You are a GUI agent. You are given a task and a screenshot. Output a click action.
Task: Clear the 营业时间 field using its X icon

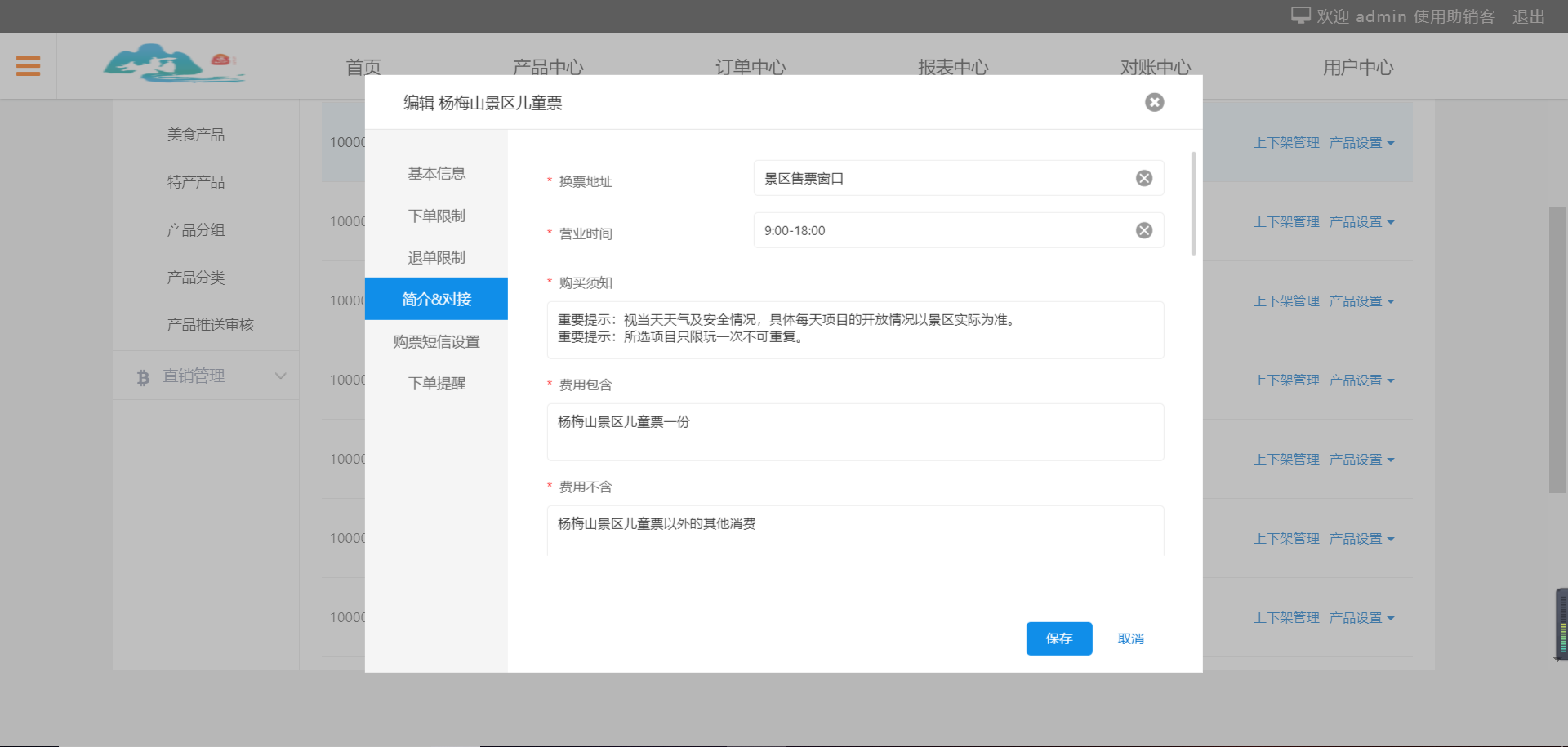[1143, 229]
